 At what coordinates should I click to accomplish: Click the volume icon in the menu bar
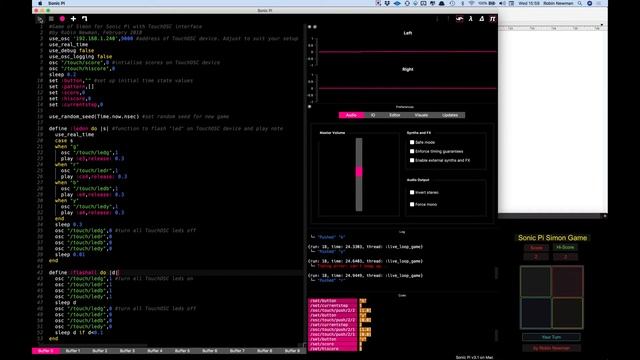tap(502, 3)
